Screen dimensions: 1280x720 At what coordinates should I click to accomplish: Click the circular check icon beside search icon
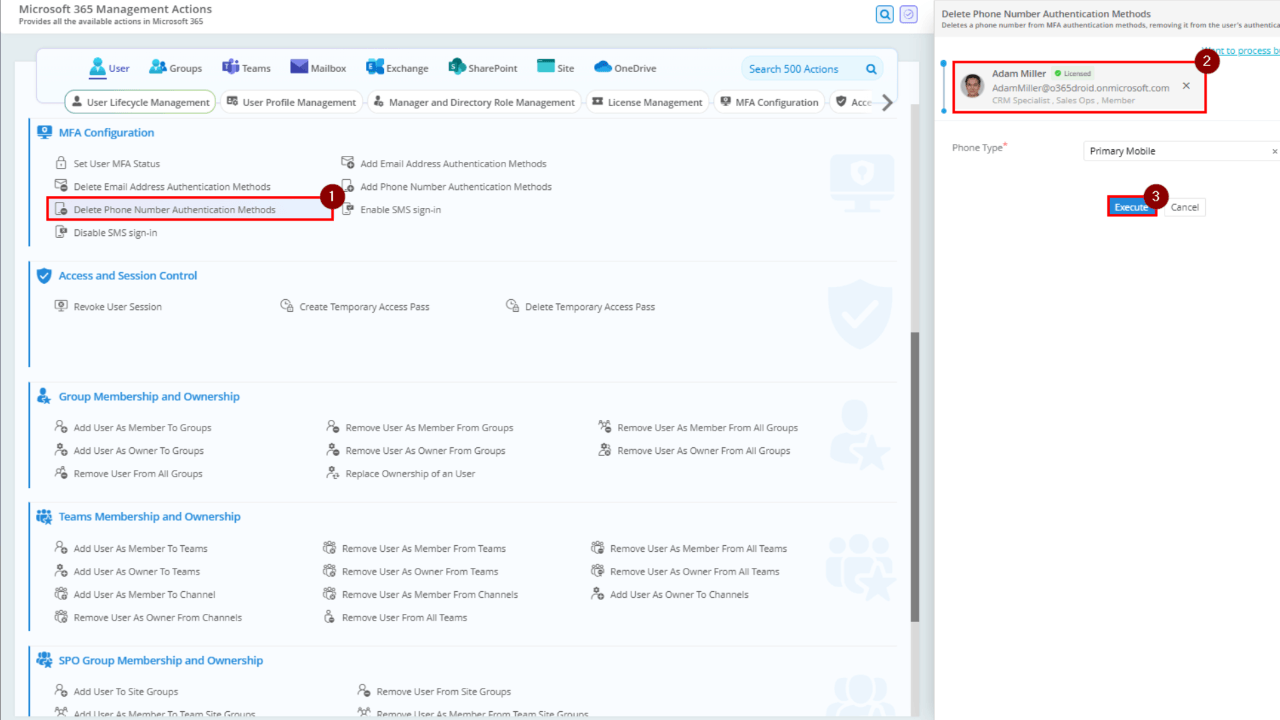coord(908,14)
